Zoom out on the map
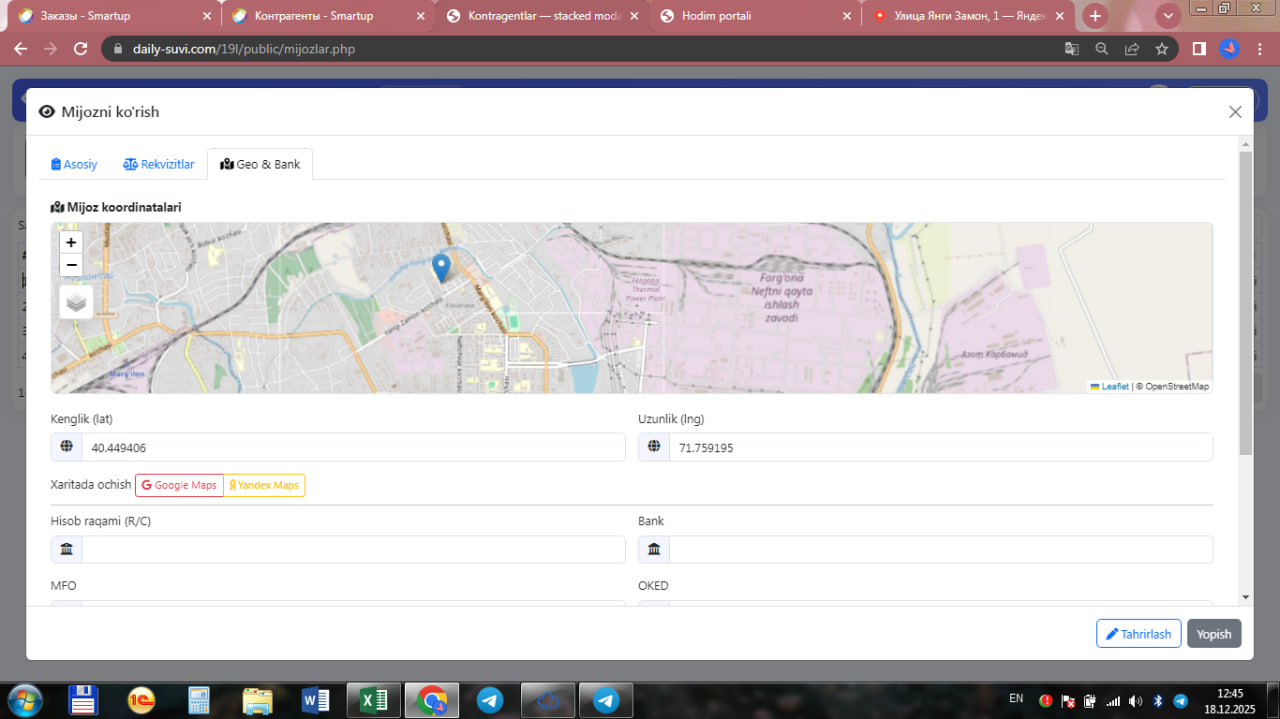The image size is (1280, 719). pyautogui.click(x=71, y=265)
